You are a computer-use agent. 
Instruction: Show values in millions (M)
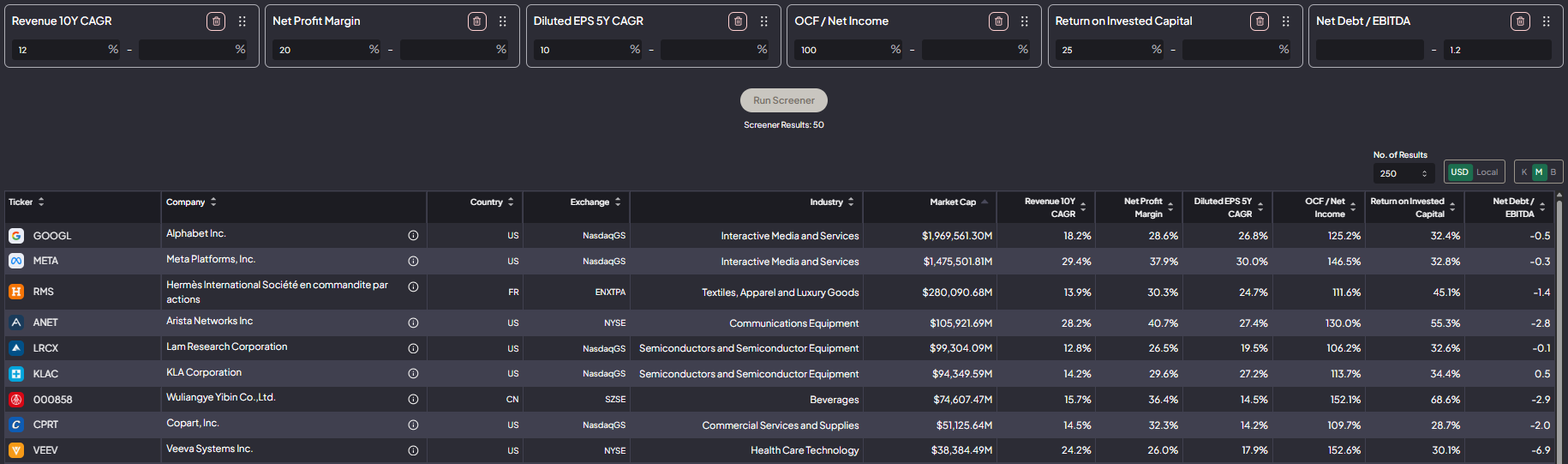[1539, 172]
